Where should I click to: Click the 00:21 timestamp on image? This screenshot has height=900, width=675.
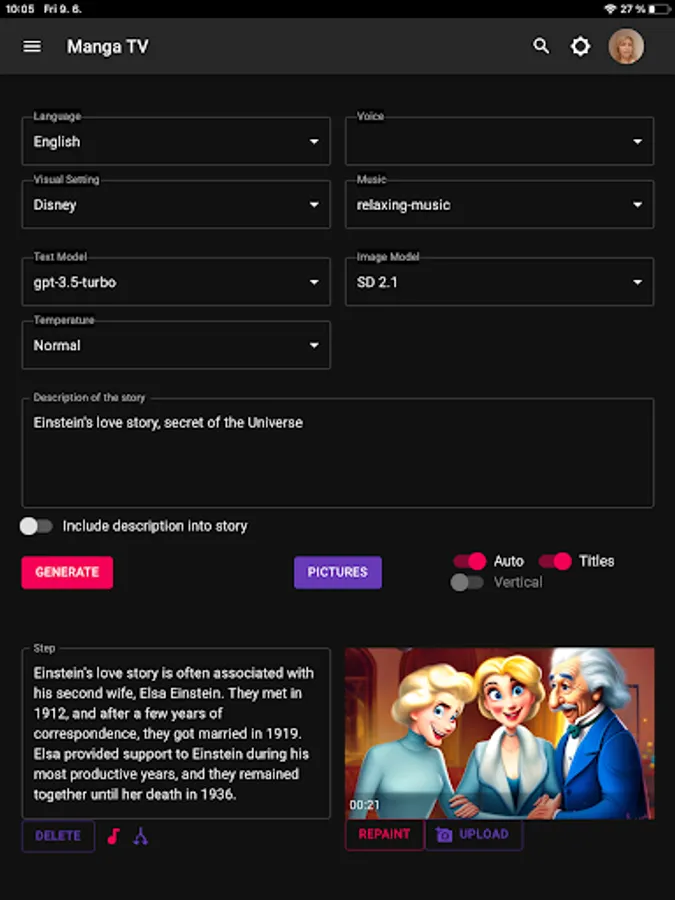tap(364, 805)
